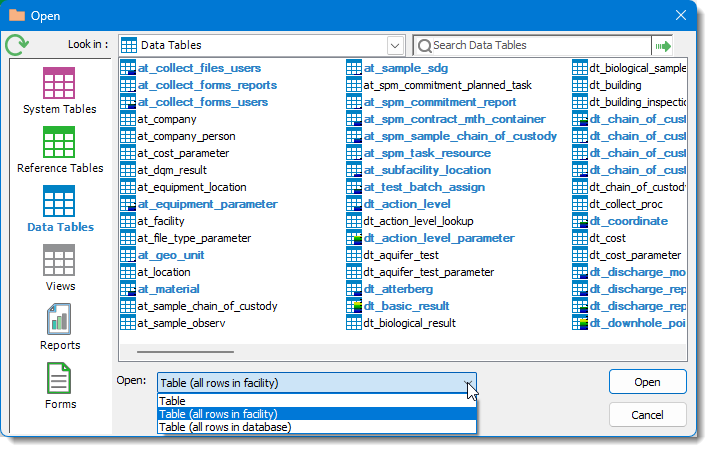Select dt_cost_parameter table
Screen dimensions: 712x452
click(635, 255)
